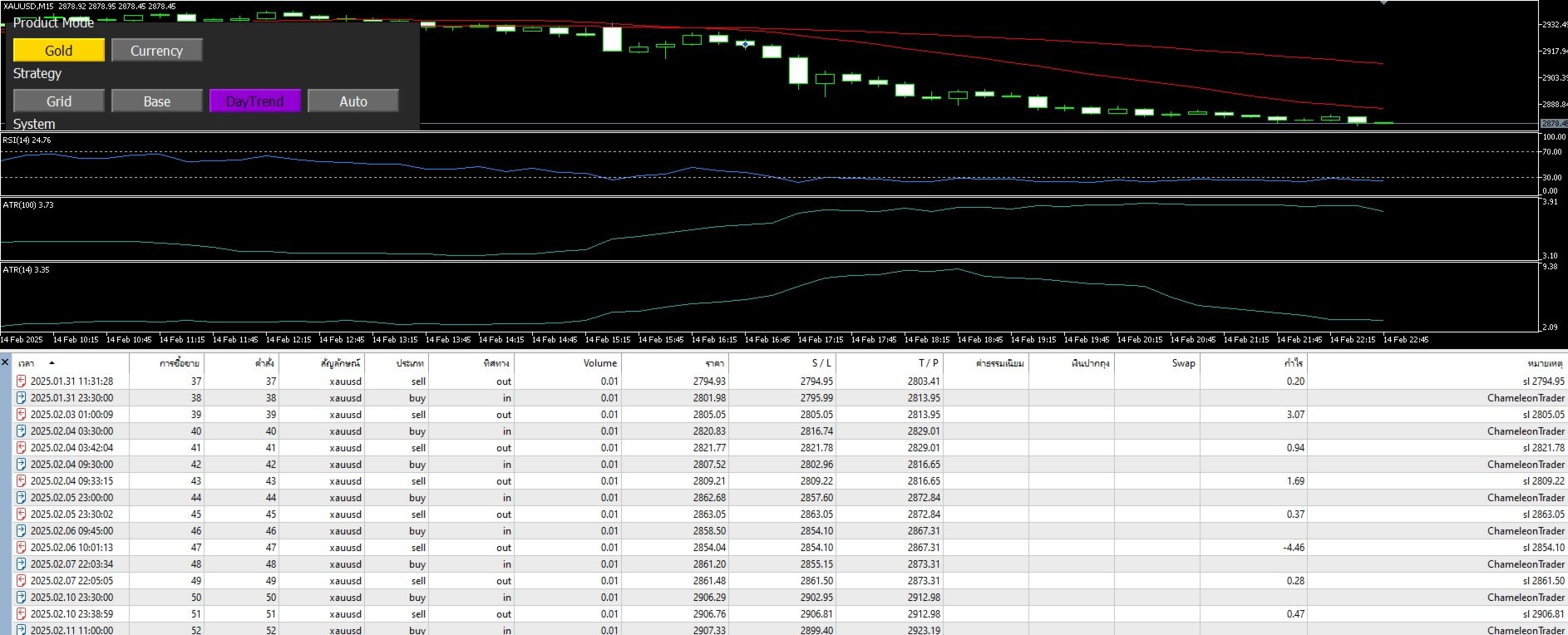Click the sell-out deal icon at 2025.01.31 11:31:28
This screenshot has width=1568, height=635.
pyautogui.click(x=22, y=381)
